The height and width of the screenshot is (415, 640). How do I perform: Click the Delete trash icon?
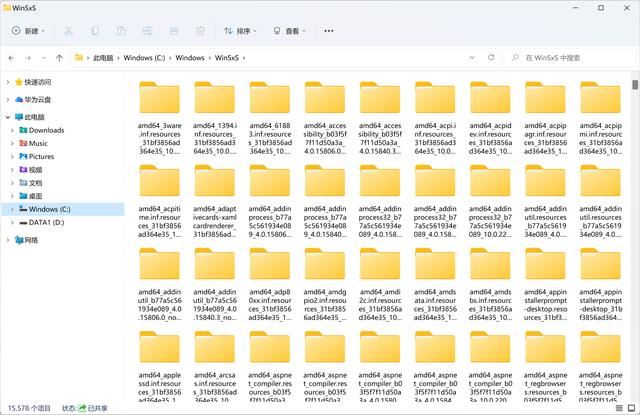coord(200,31)
